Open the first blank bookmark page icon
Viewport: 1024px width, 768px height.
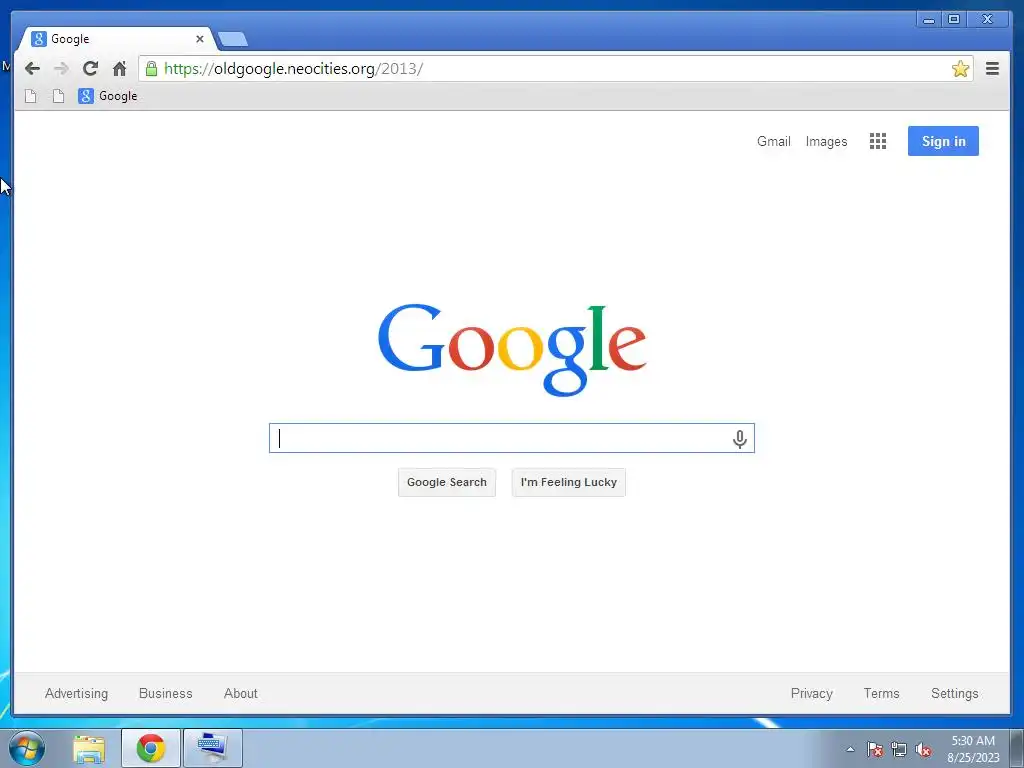click(x=31, y=96)
